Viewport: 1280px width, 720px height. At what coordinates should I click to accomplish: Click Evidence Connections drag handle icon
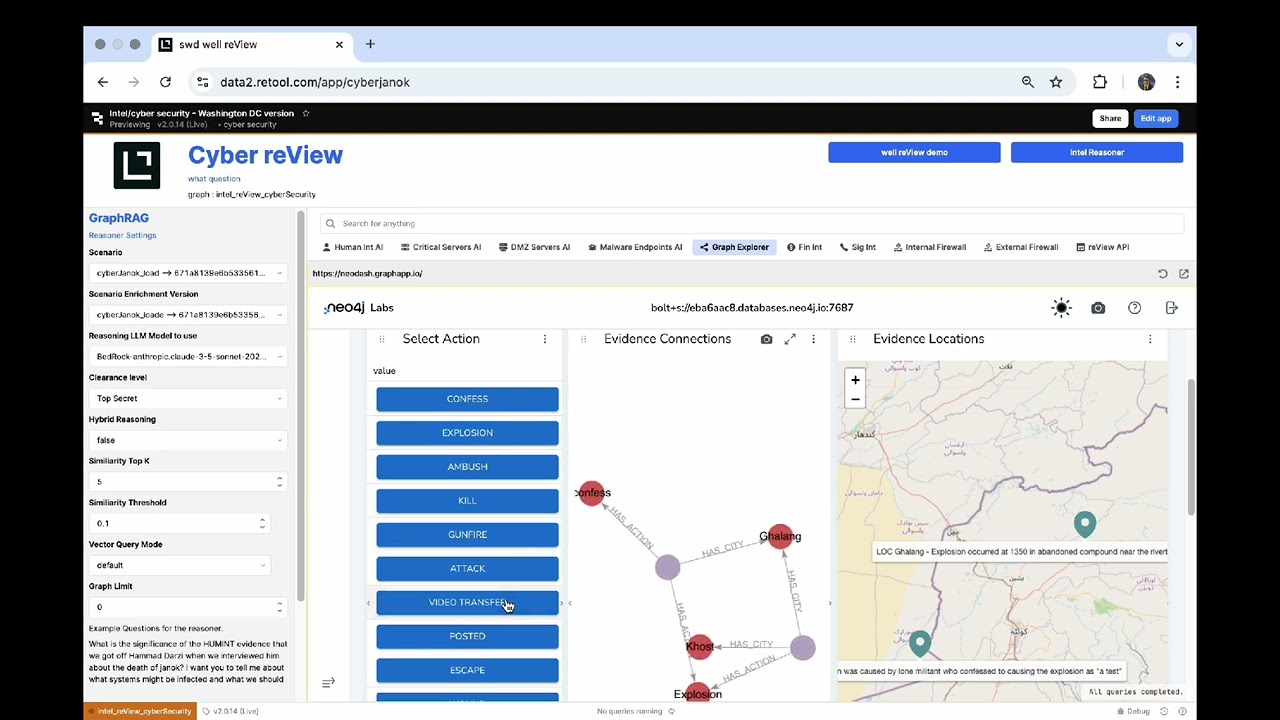[x=583, y=339]
